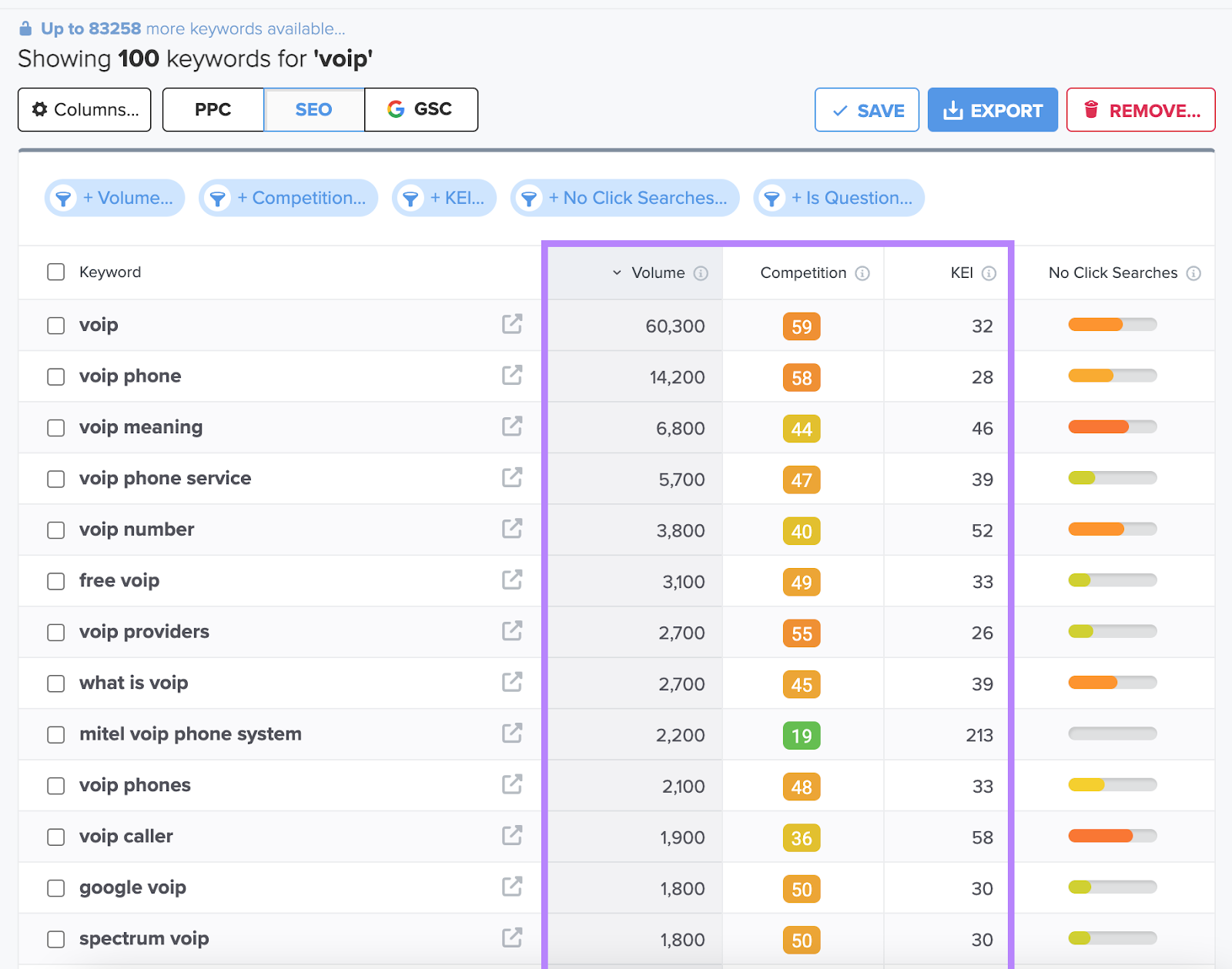The image size is (1232, 969).
Task: Click the SAVE button
Action: coord(866,109)
